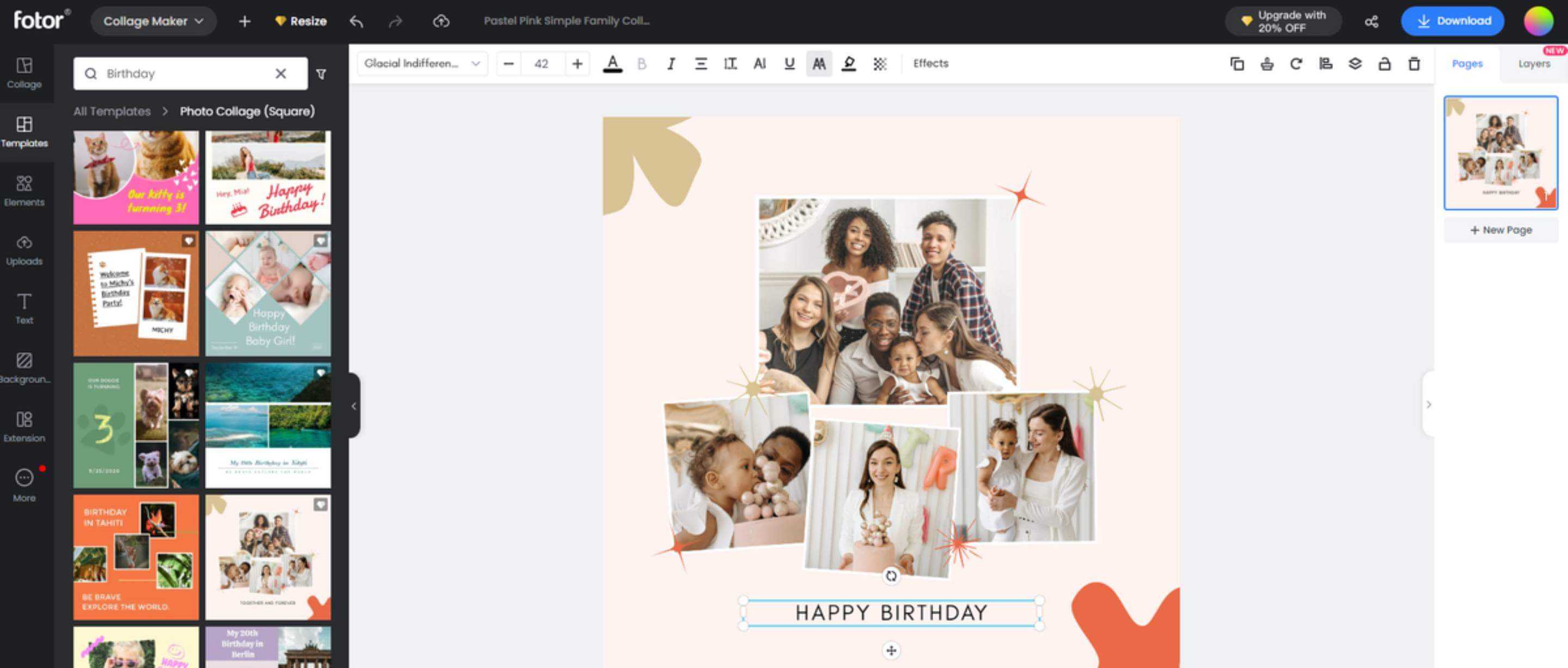
Task: Duplicate the selected element
Action: [x=1236, y=63]
